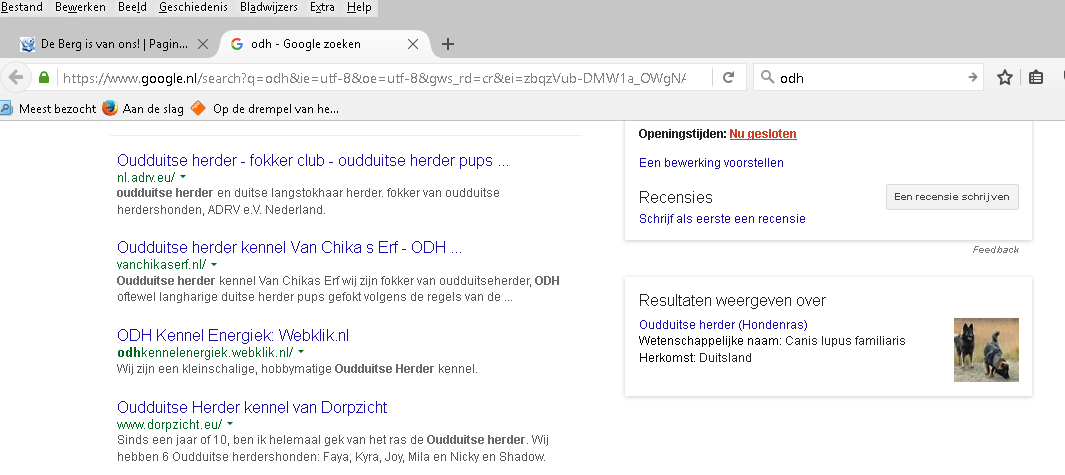Expand dropdown arrow next to nl.adrv.eu/

(183, 177)
